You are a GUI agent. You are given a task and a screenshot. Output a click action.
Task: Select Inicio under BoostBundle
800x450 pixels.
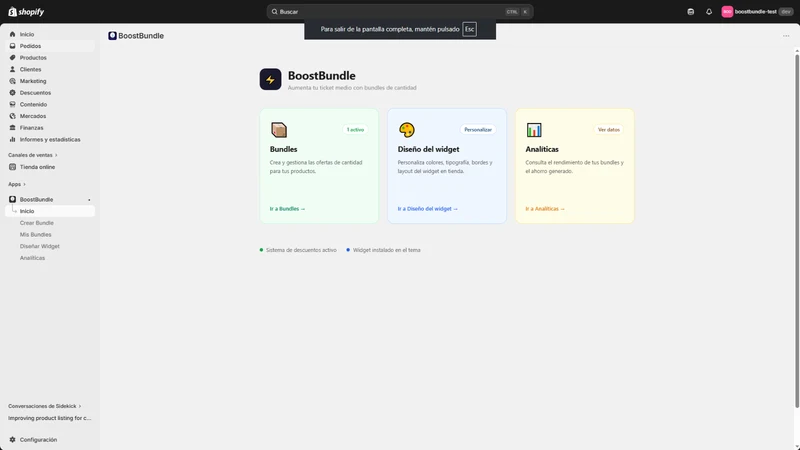click(50, 211)
